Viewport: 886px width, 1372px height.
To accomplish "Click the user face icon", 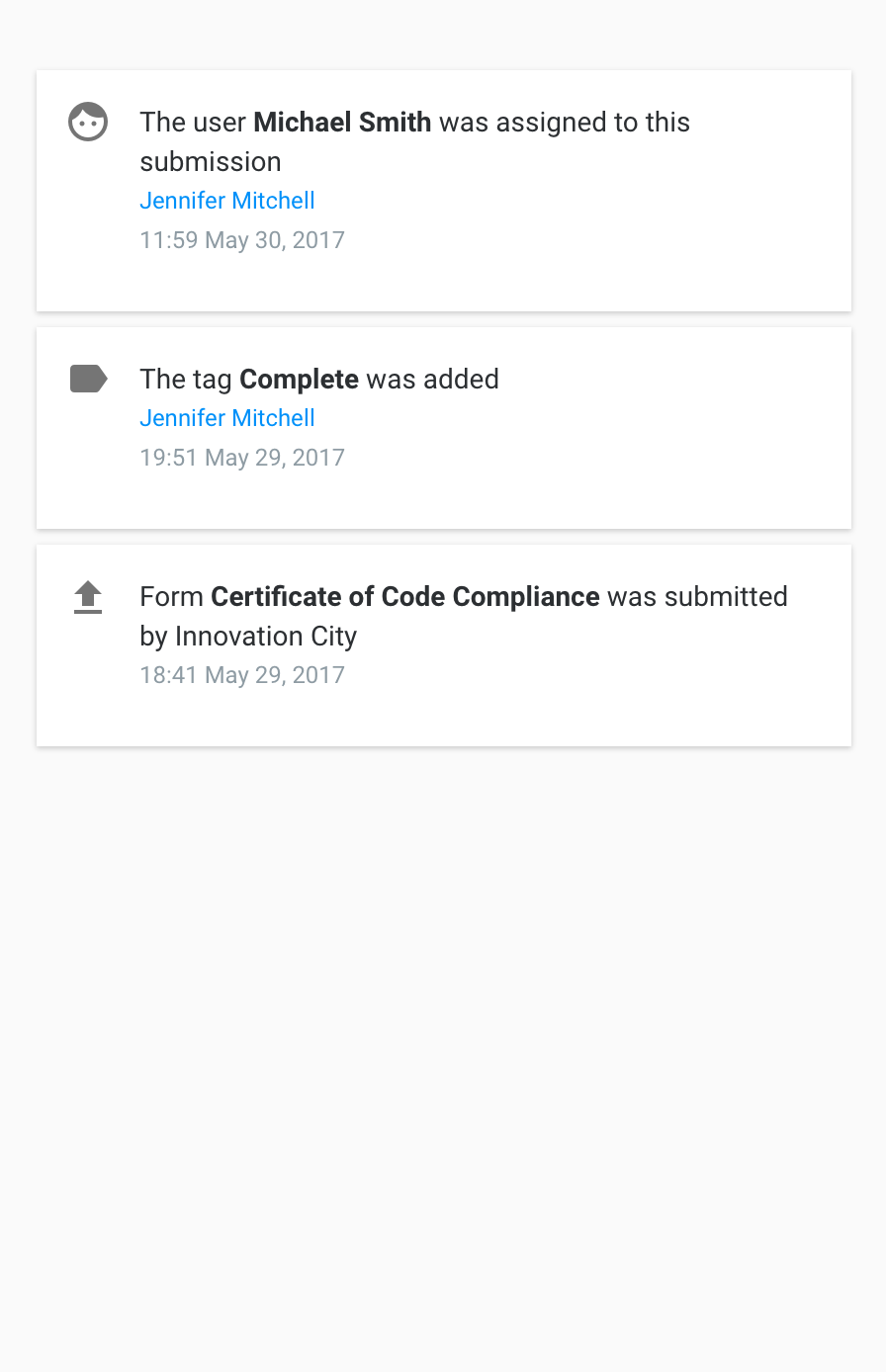I will [88, 122].
